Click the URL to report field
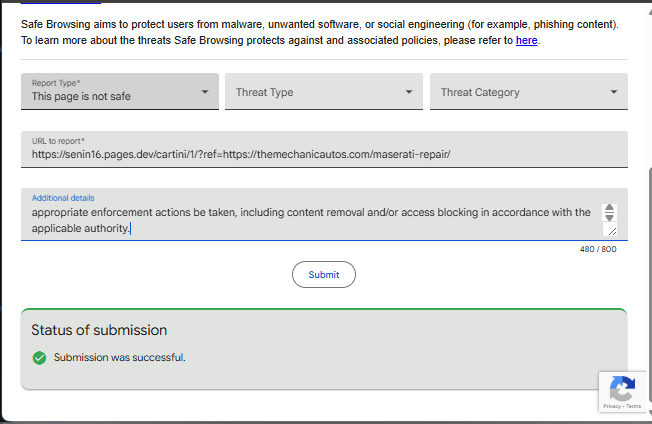 point(324,154)
